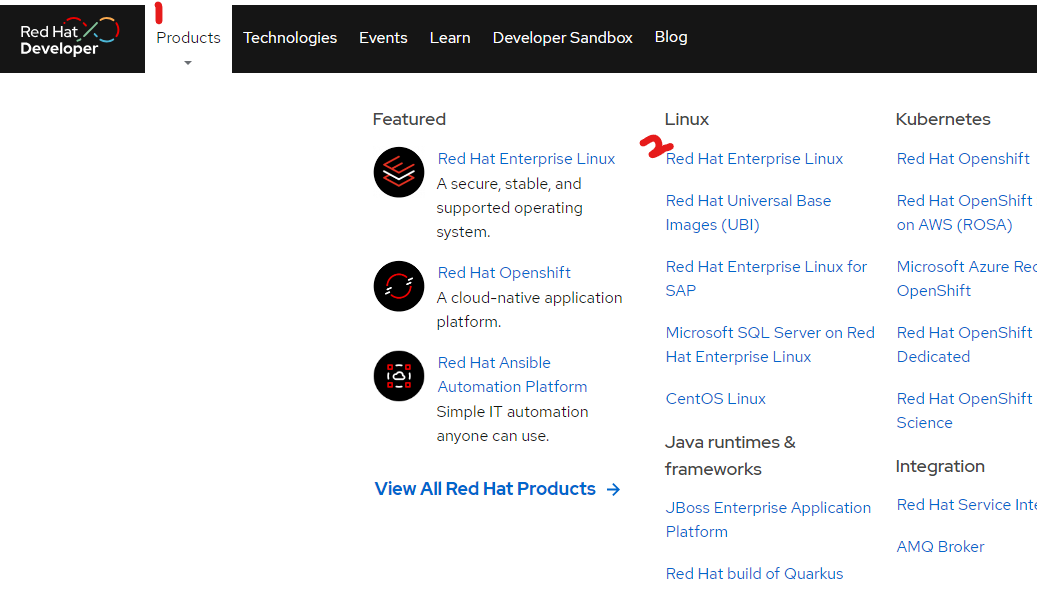Open Red Hat Enterprise Linux under Linux column
The width and height of the screenshot is (1037, 593).
click(754, 159)
